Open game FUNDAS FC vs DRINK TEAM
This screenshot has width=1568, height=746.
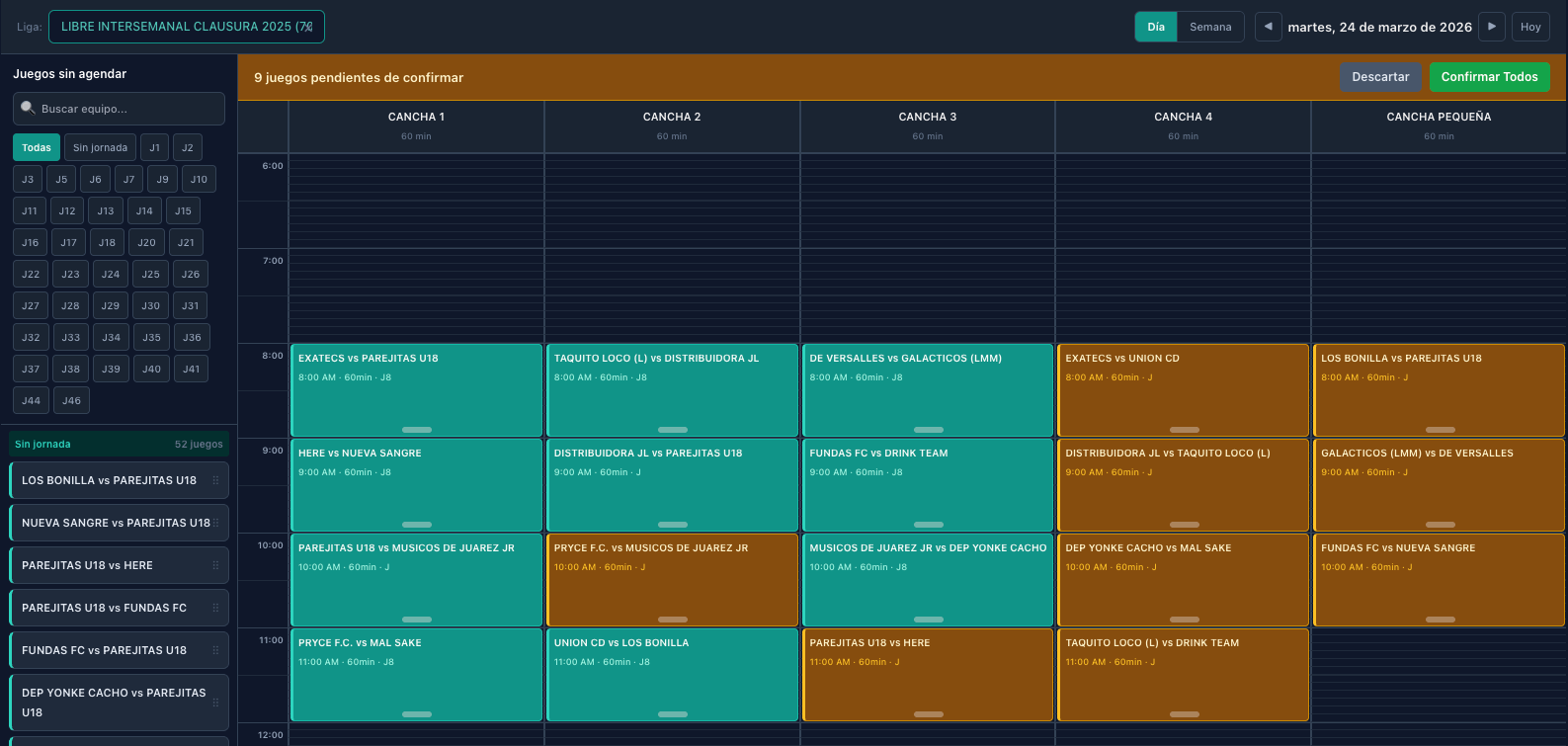[928, 485]
